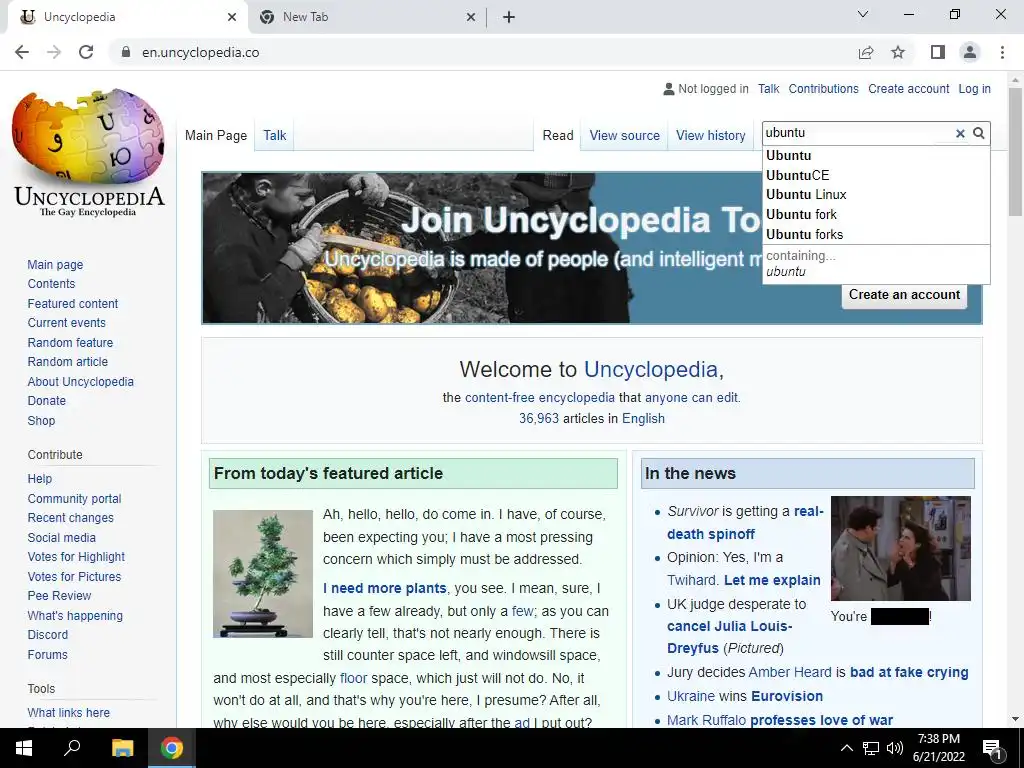Click the Create an account button
Screen dimensions: 1024x768
[x=904, y=295]
